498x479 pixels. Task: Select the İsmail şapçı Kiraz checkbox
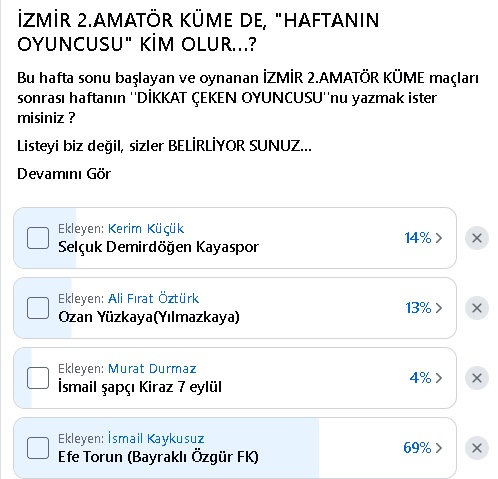point(38,378)
